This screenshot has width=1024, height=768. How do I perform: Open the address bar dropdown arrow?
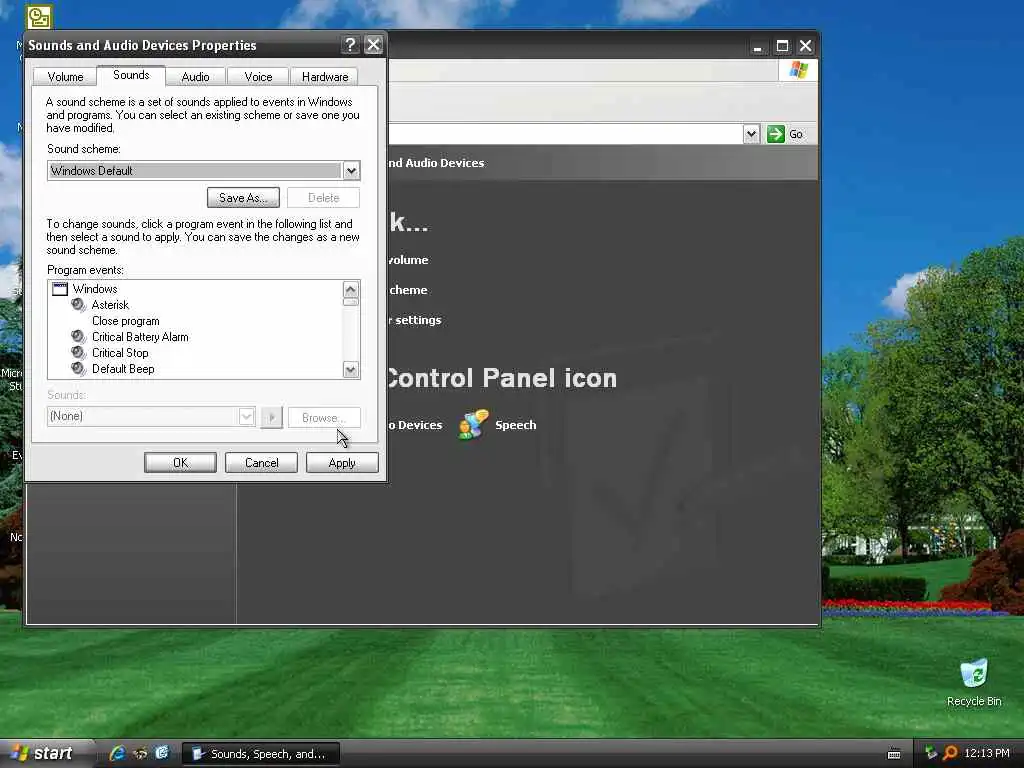tap(752, 134)
